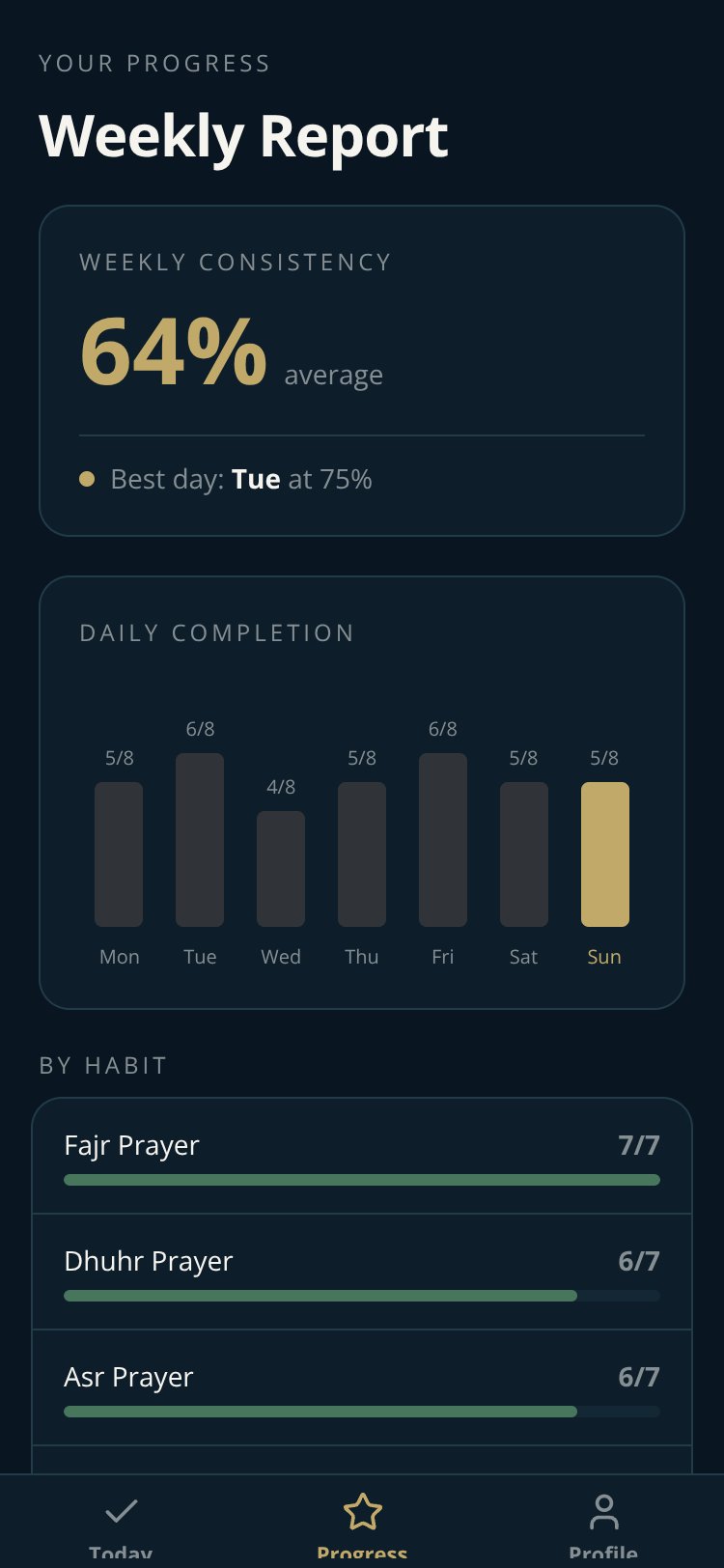Click the Fajr Prayer progress bar
The image size is (724, 1568).
[362, 1180]
